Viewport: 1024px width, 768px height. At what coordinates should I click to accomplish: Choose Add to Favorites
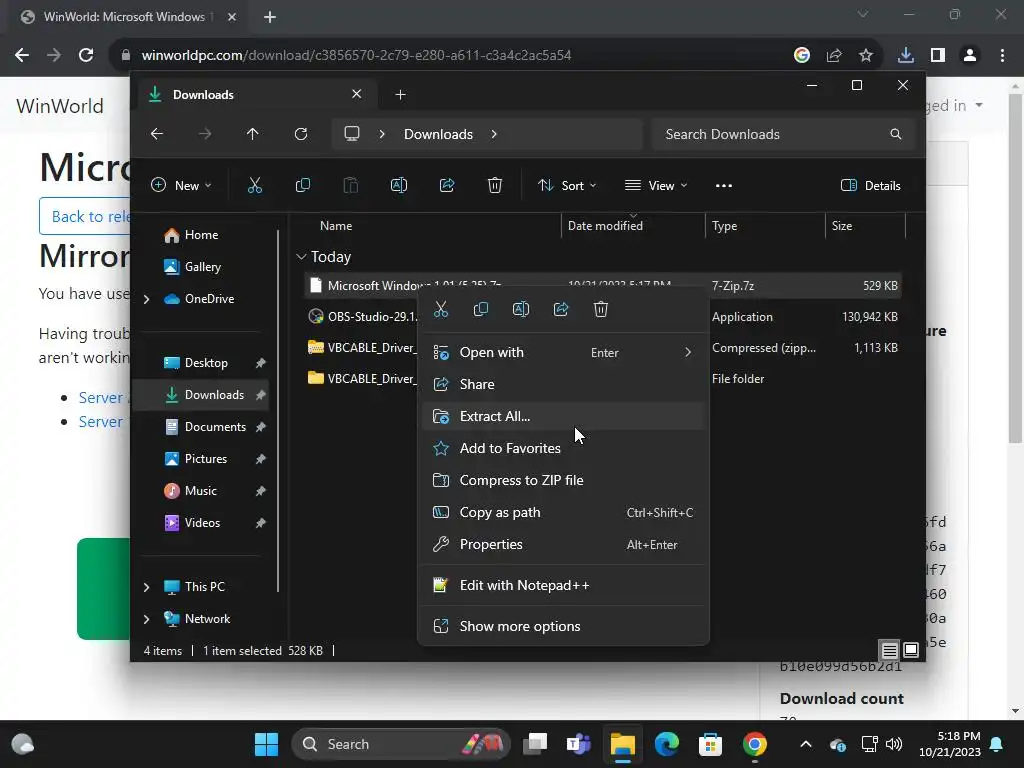pyautogui.click(x=563, y=448)
